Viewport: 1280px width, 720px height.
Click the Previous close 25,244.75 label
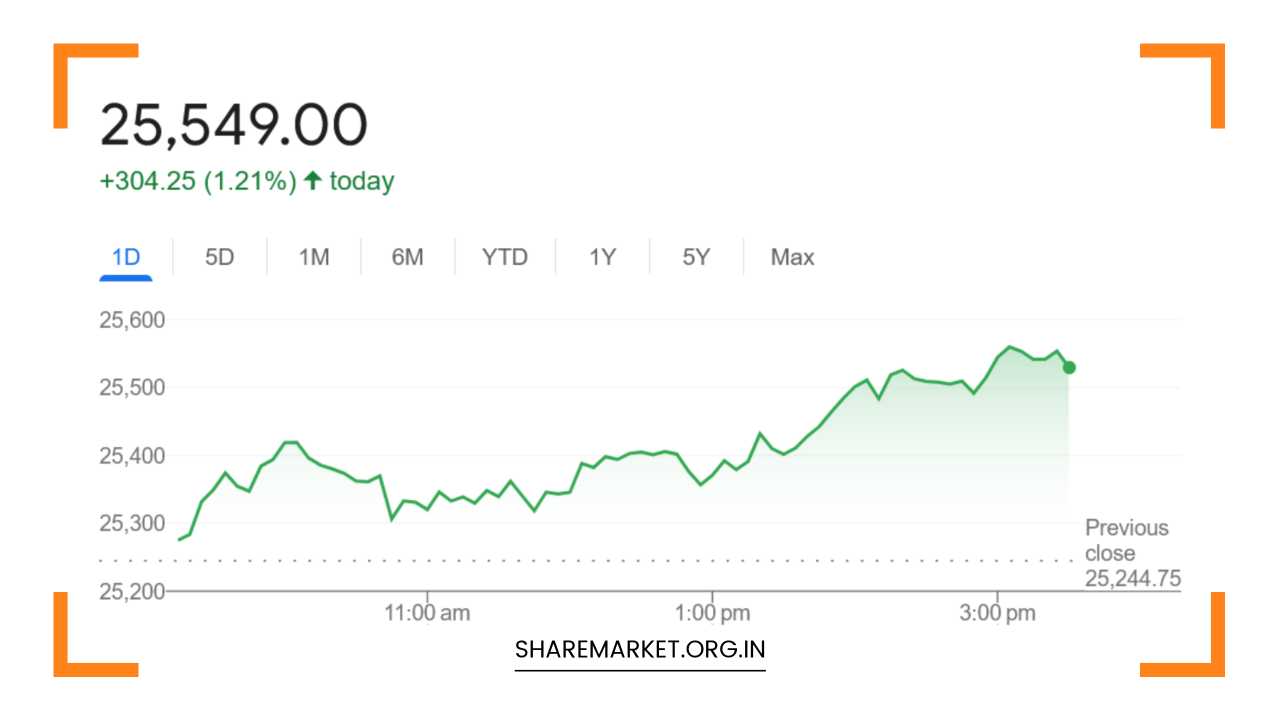coord(1128,553)
